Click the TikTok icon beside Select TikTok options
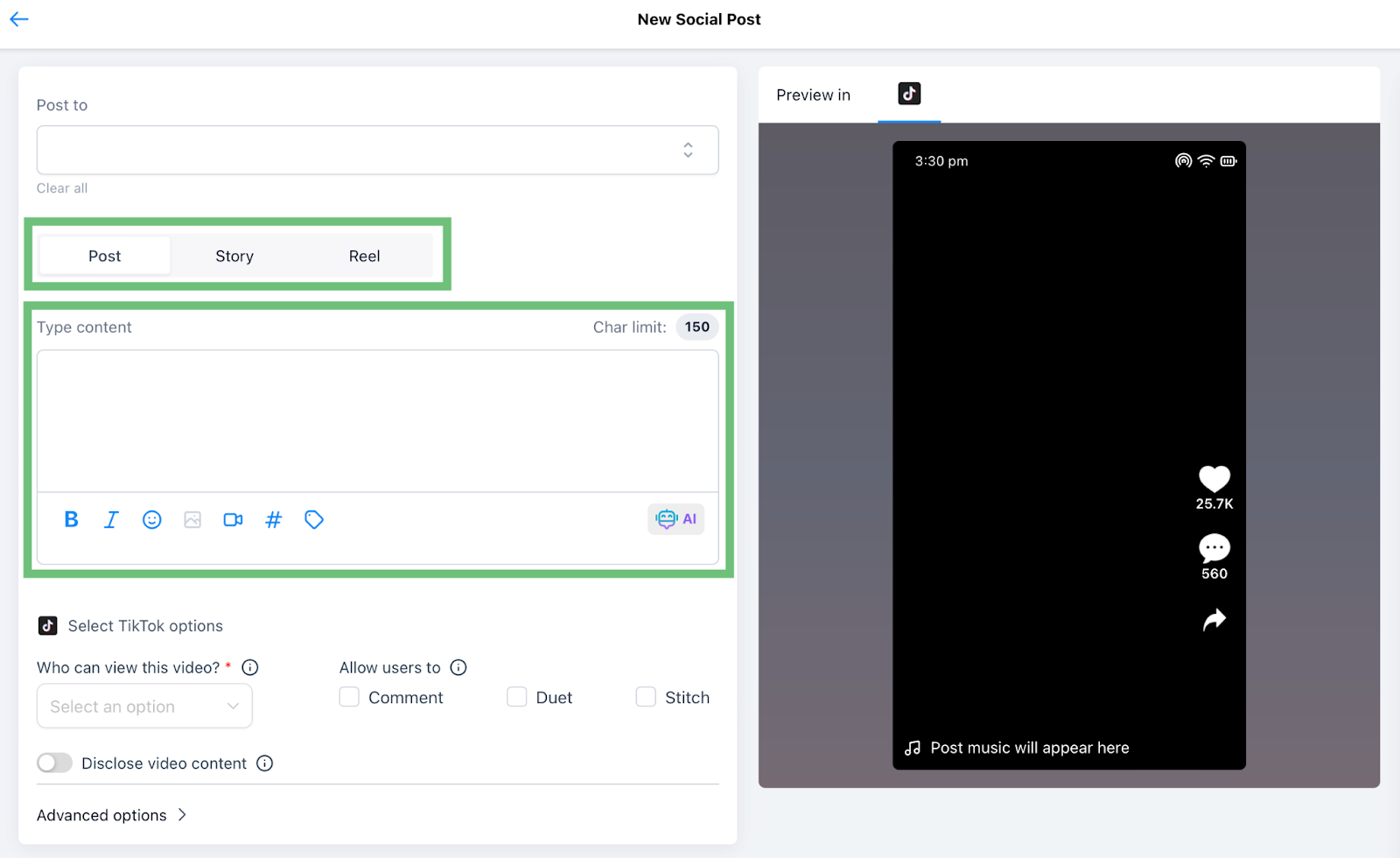This screenshot has width=1400, height=858. point(48,626)
